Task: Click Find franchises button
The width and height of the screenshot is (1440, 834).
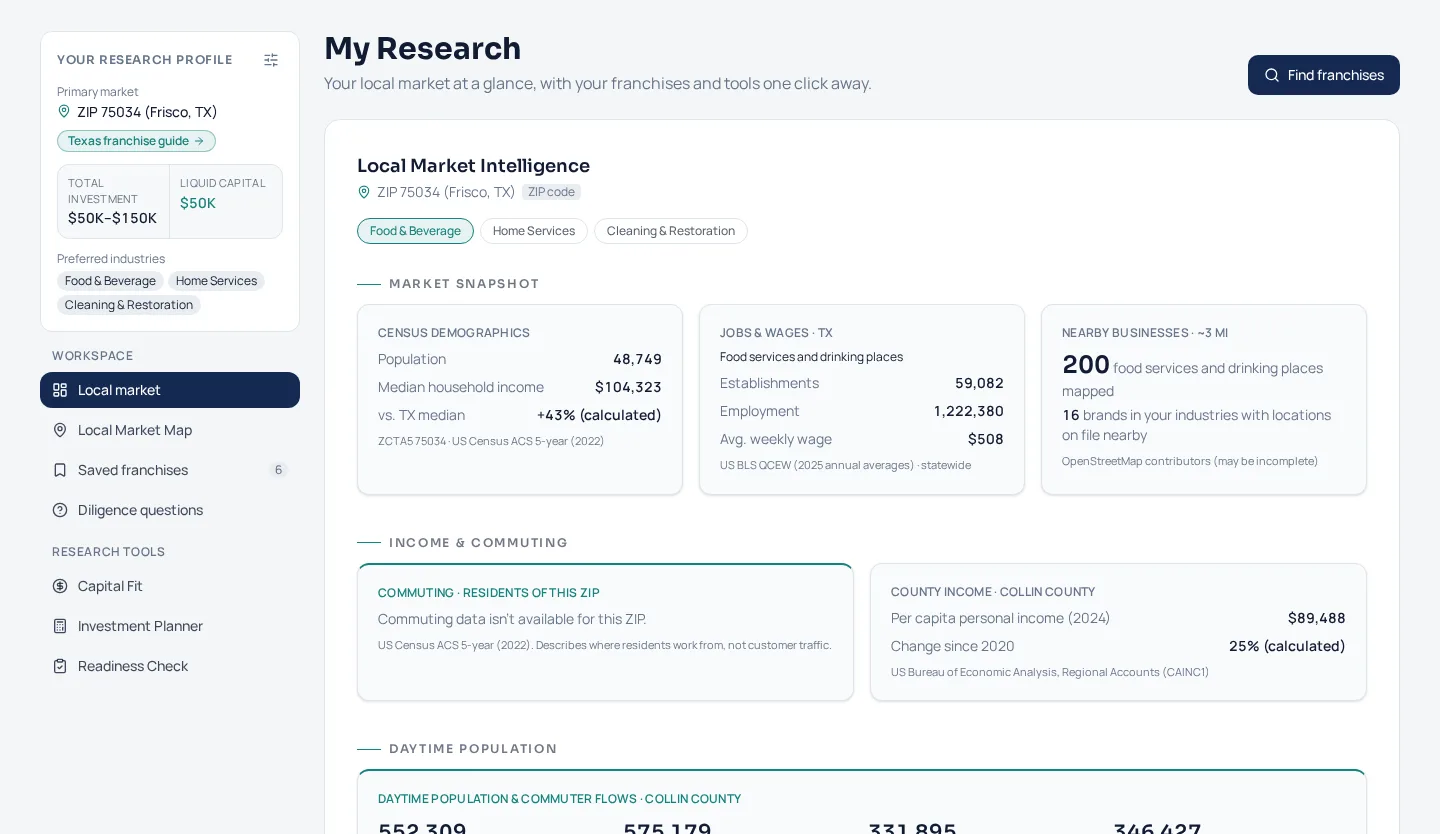Action: point(1324,75)
